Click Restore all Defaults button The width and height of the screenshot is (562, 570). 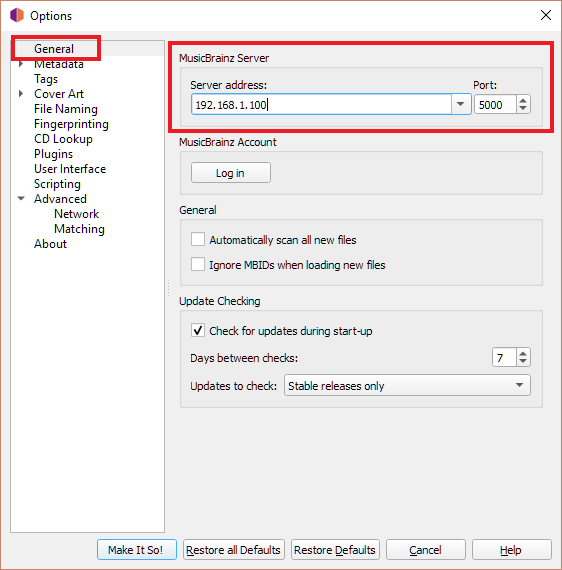coord(234,550)
